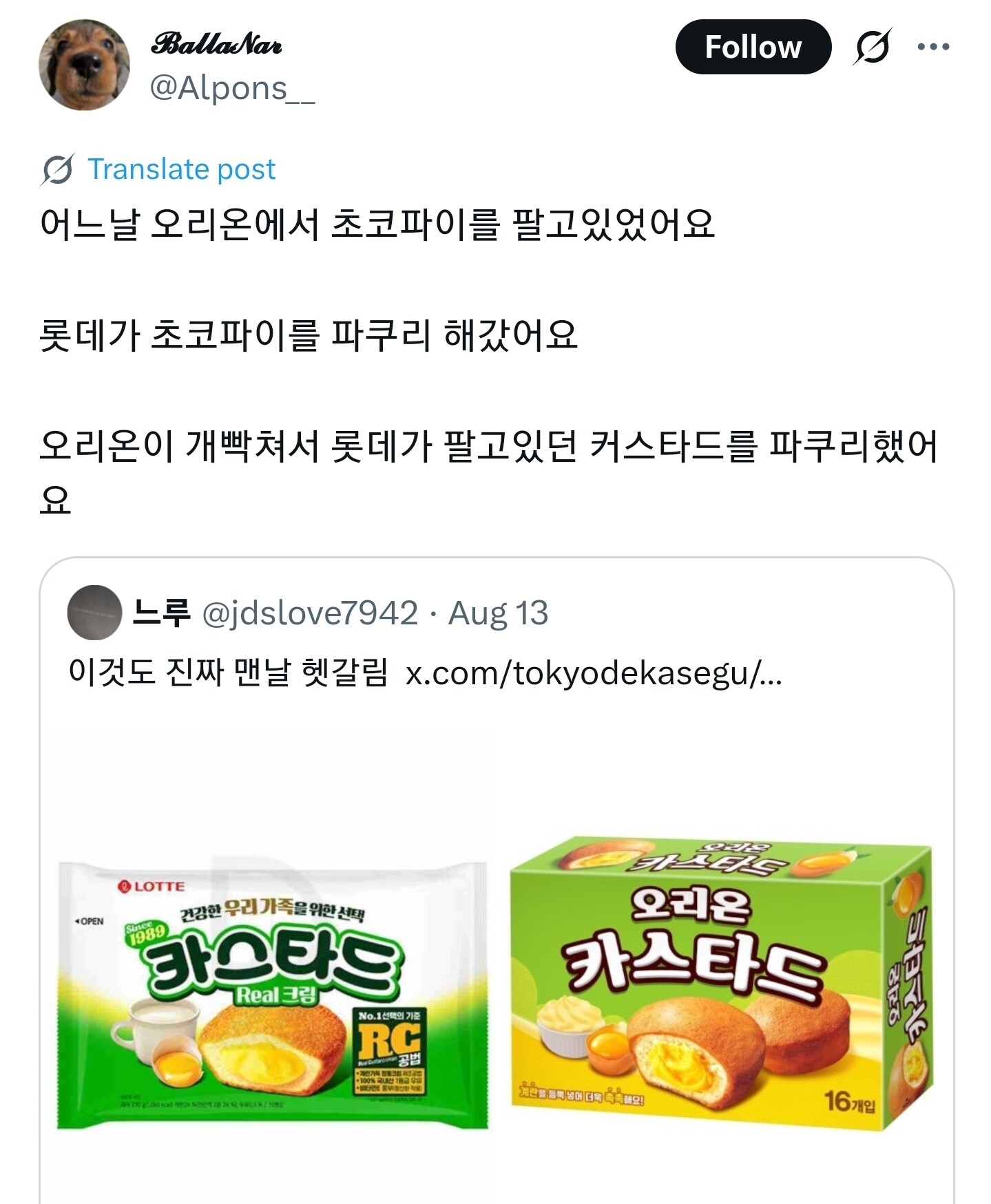Image resolution: width=991 pixels, height=1204 pixels.
Task: Click the paragraph starting 오리온이 개빡쳐서
Action: 488,447
